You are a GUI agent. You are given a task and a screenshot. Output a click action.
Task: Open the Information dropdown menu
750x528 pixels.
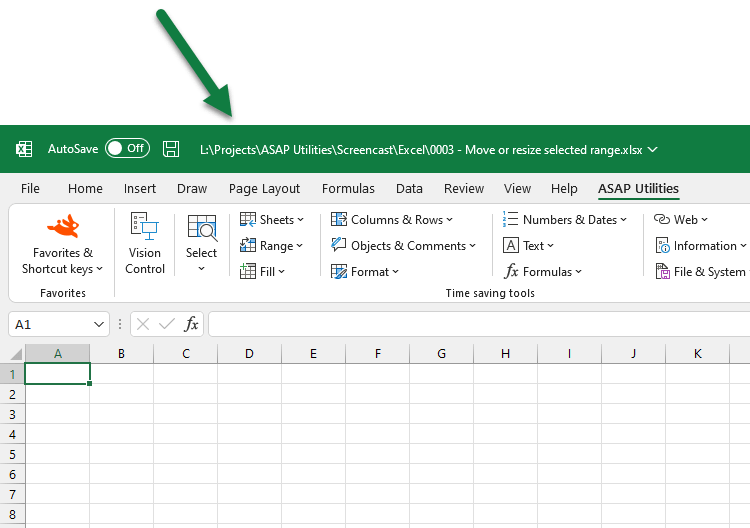coord(710,246)
